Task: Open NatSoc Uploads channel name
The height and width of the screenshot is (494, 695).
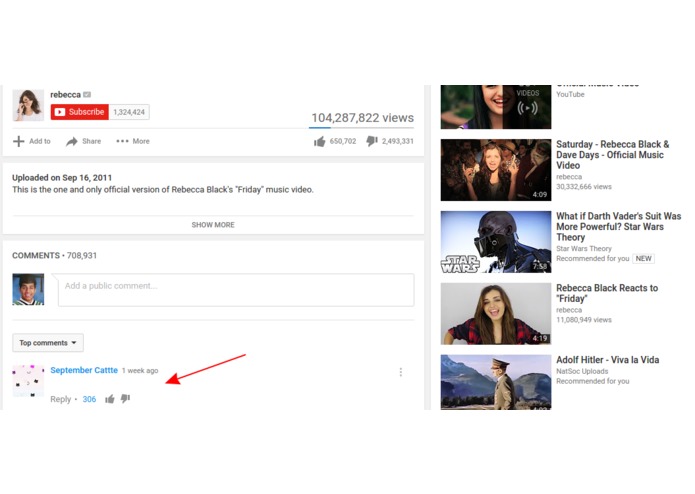Action: pyautogui.click(x=582, y=371)
